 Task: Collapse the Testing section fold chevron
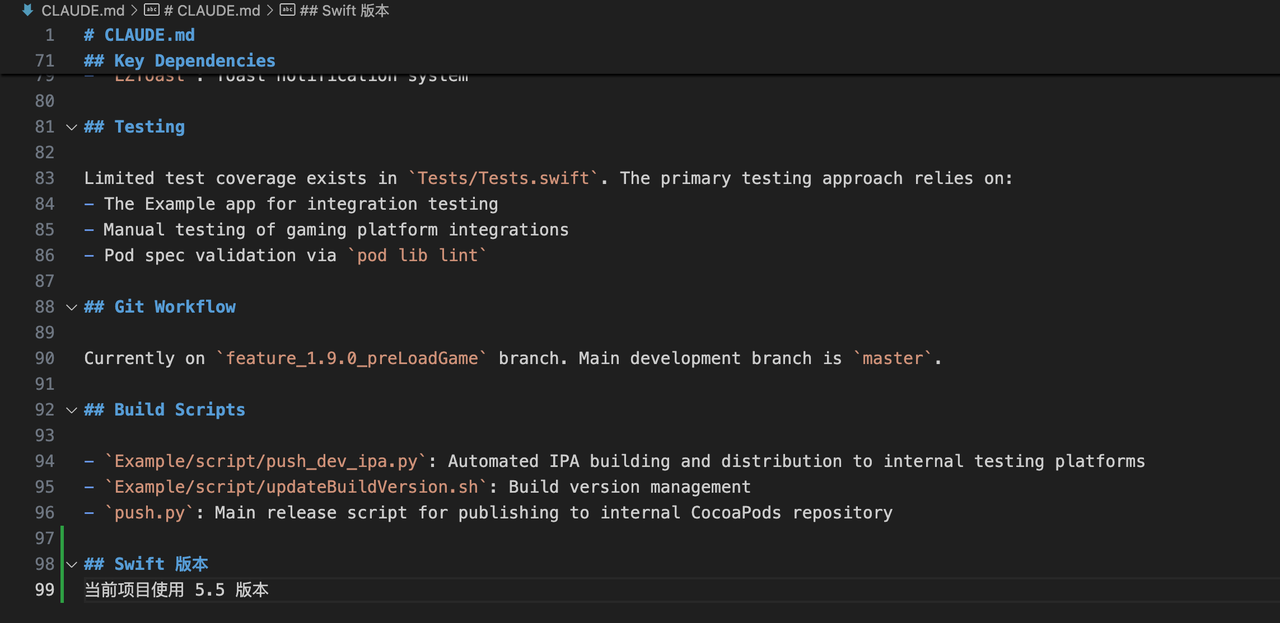coord(71,127)
